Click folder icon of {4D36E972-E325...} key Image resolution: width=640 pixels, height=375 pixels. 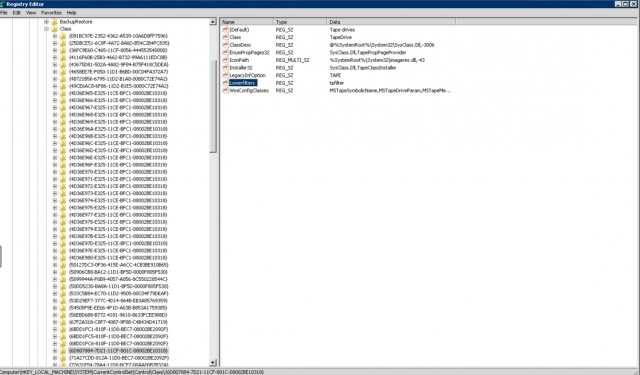click(63, 186)
